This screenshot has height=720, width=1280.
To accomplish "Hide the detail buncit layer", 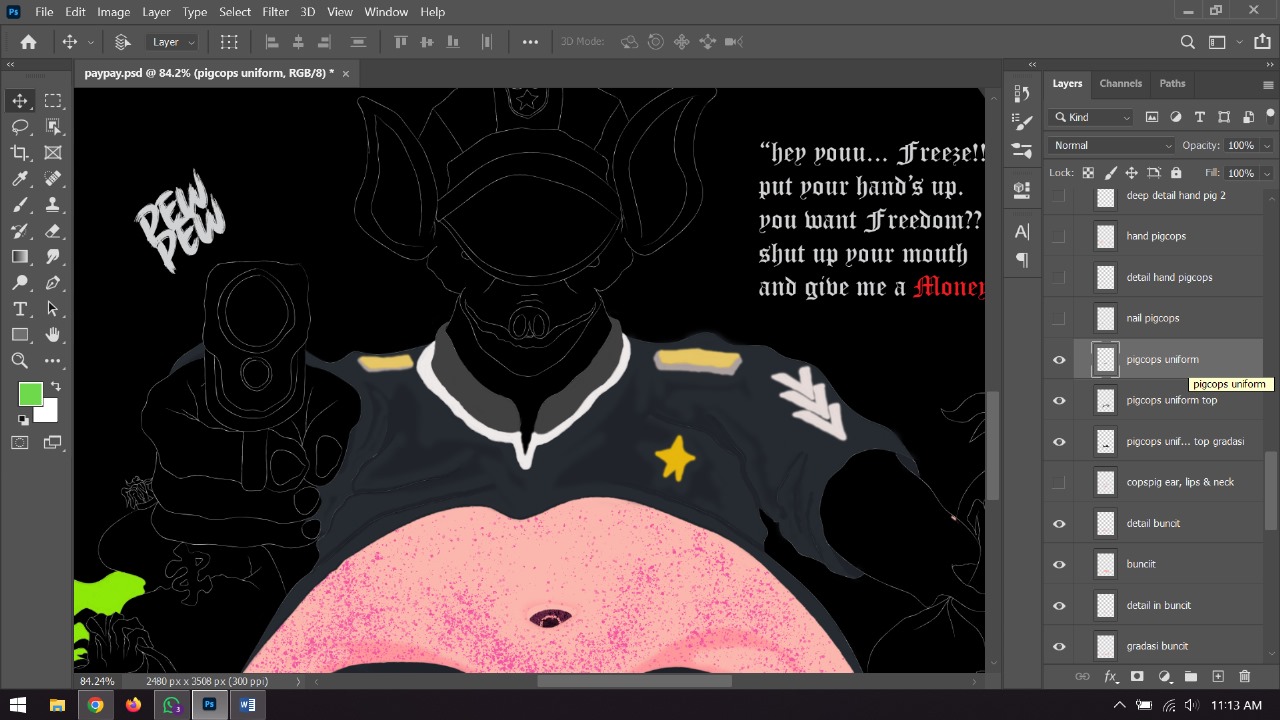I will point(1059,524).
